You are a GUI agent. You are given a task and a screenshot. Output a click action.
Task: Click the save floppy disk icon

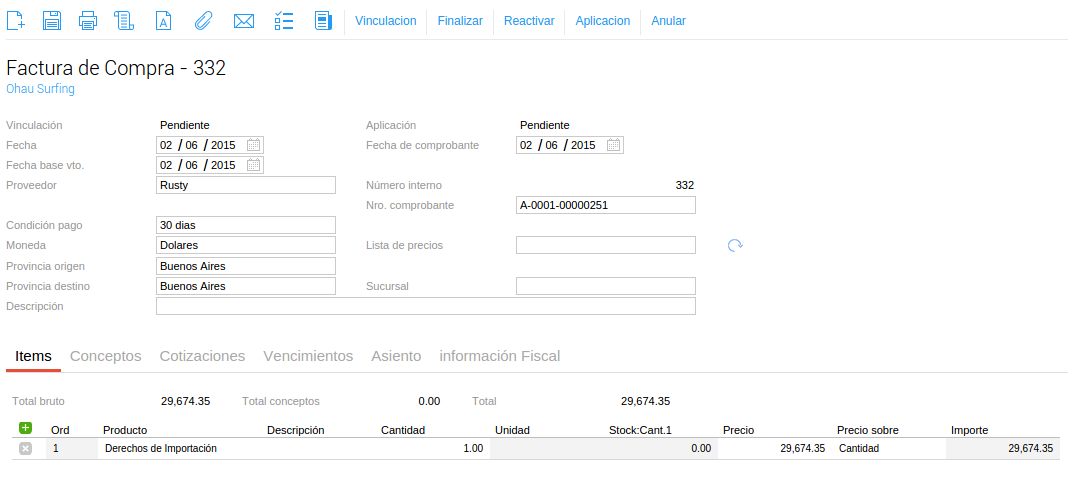coord(52,20)
